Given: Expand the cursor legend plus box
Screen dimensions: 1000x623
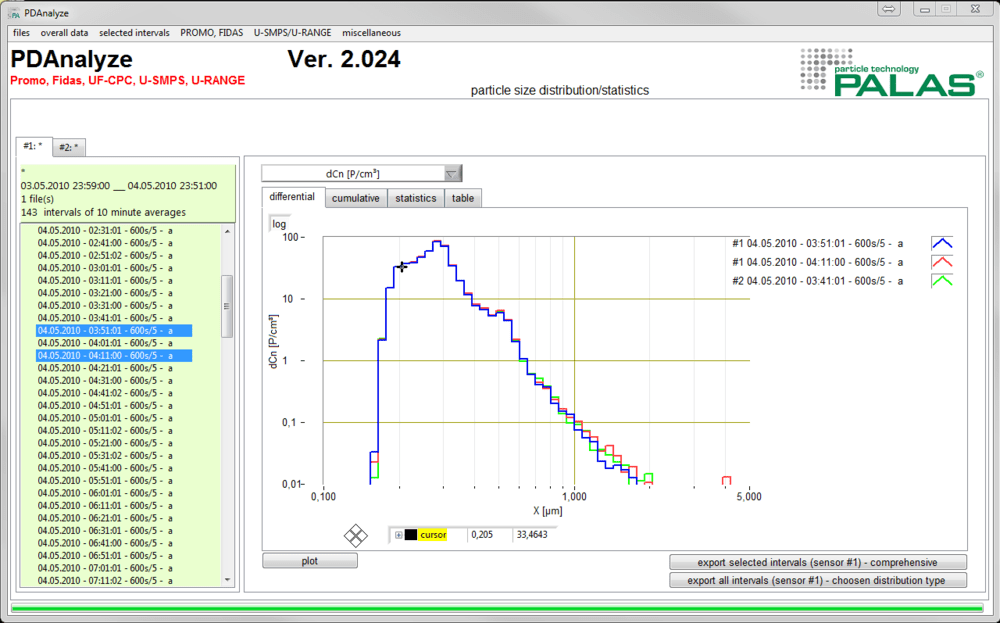Looking at the screenshot, I should (399, 535).
